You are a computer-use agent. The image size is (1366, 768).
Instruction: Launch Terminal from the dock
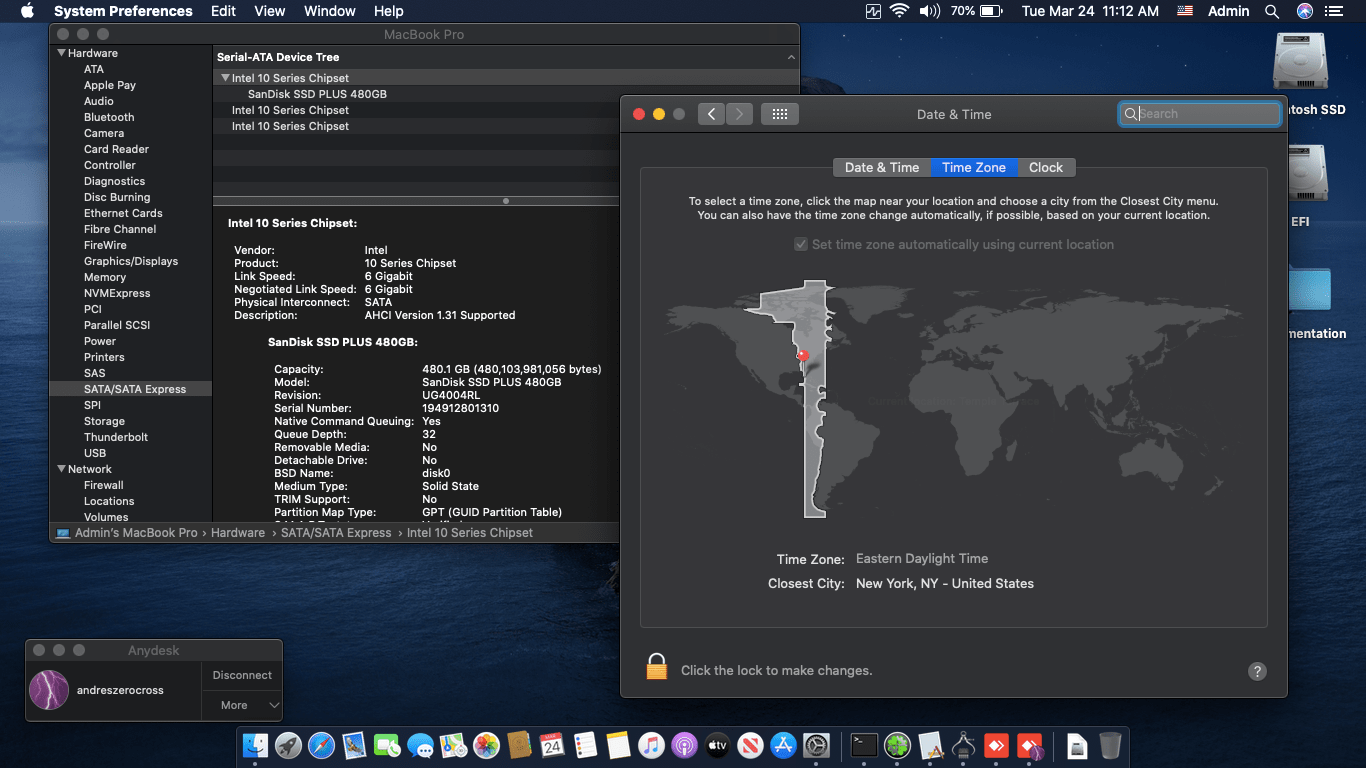[864, 745]
